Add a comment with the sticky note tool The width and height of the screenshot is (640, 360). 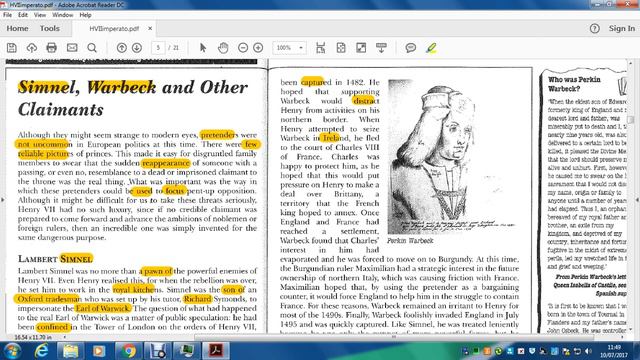411,48
